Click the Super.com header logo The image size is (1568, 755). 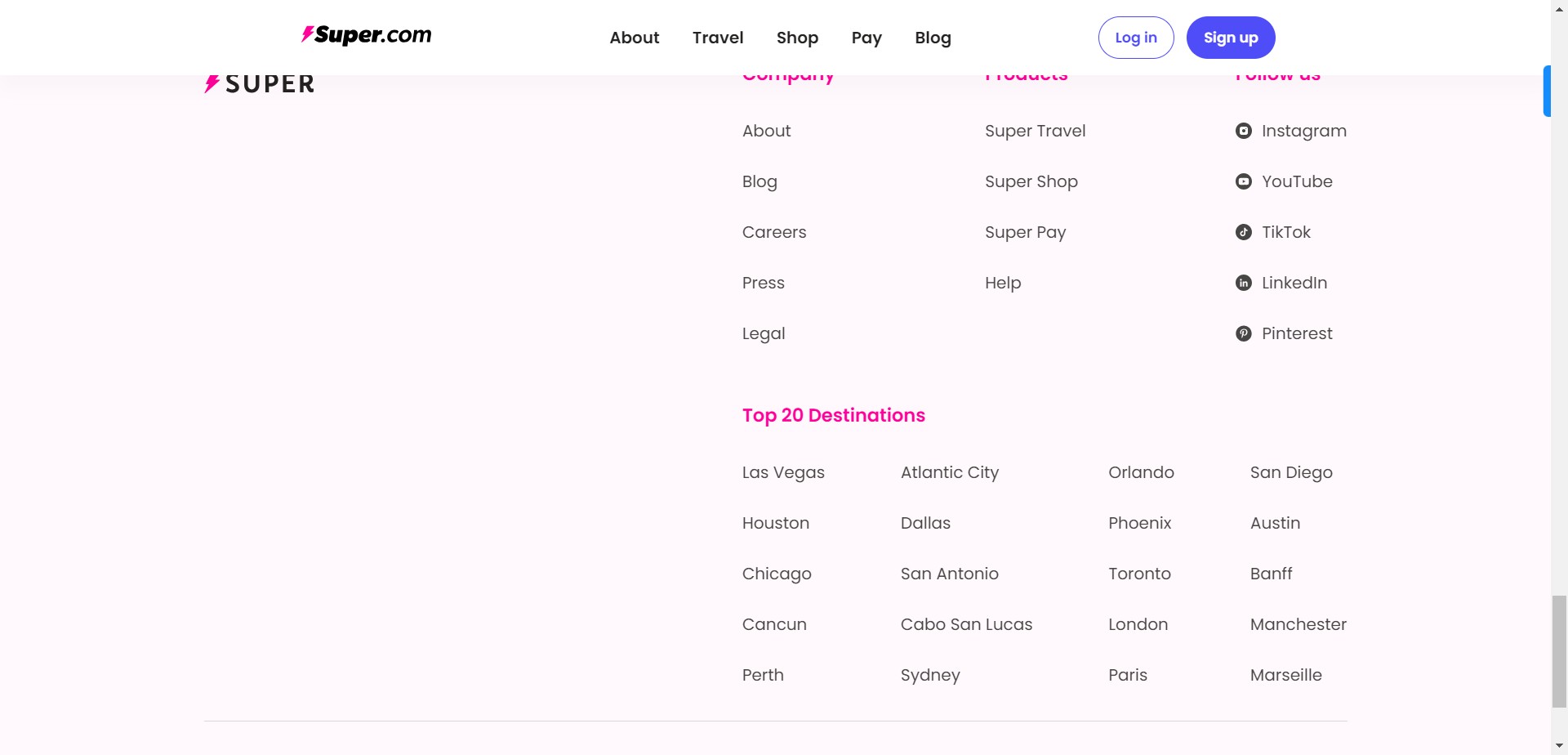367,35
